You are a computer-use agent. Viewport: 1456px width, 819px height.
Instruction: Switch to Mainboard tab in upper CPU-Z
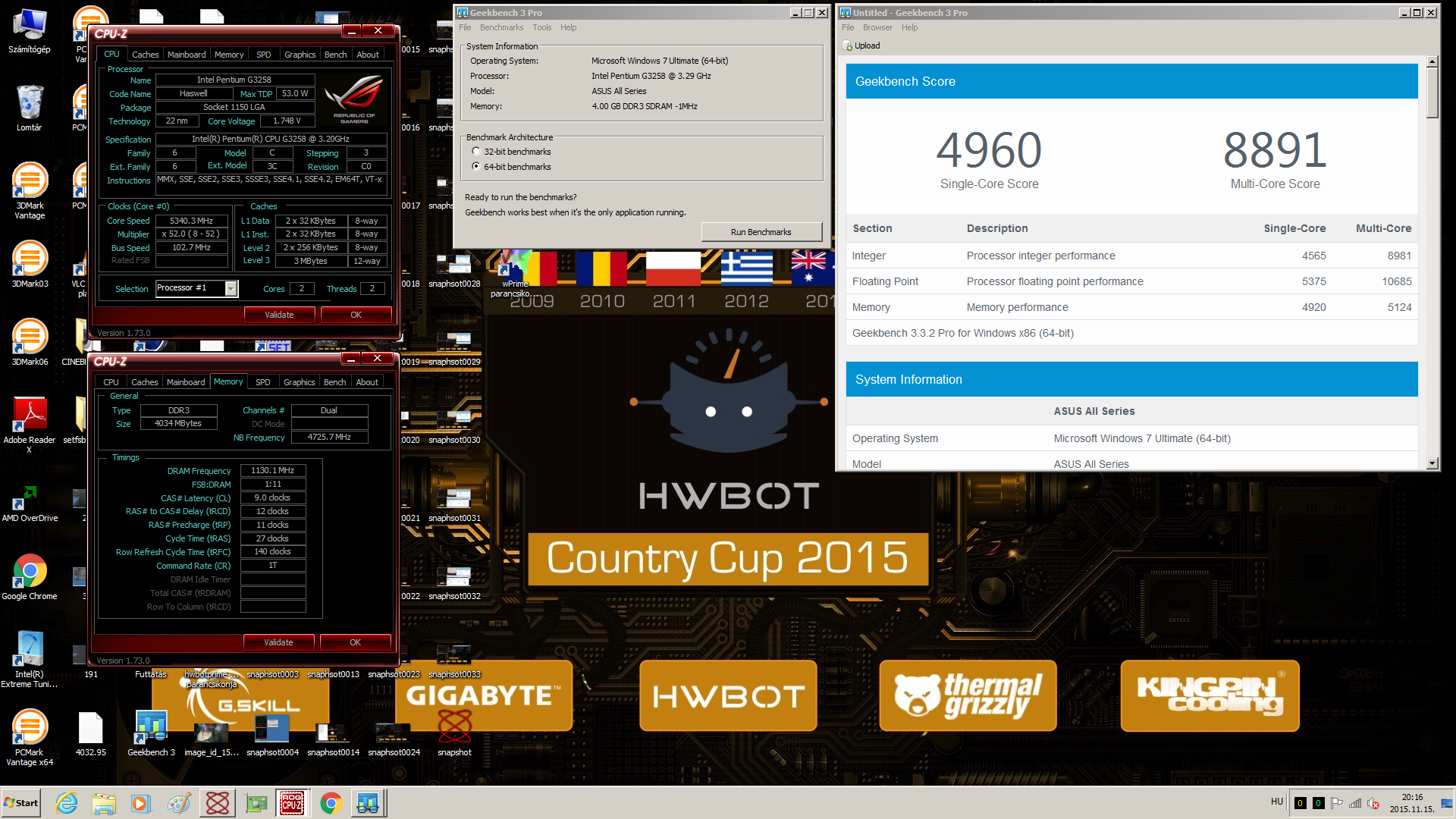pyautogui.click(x=187, y=55)
